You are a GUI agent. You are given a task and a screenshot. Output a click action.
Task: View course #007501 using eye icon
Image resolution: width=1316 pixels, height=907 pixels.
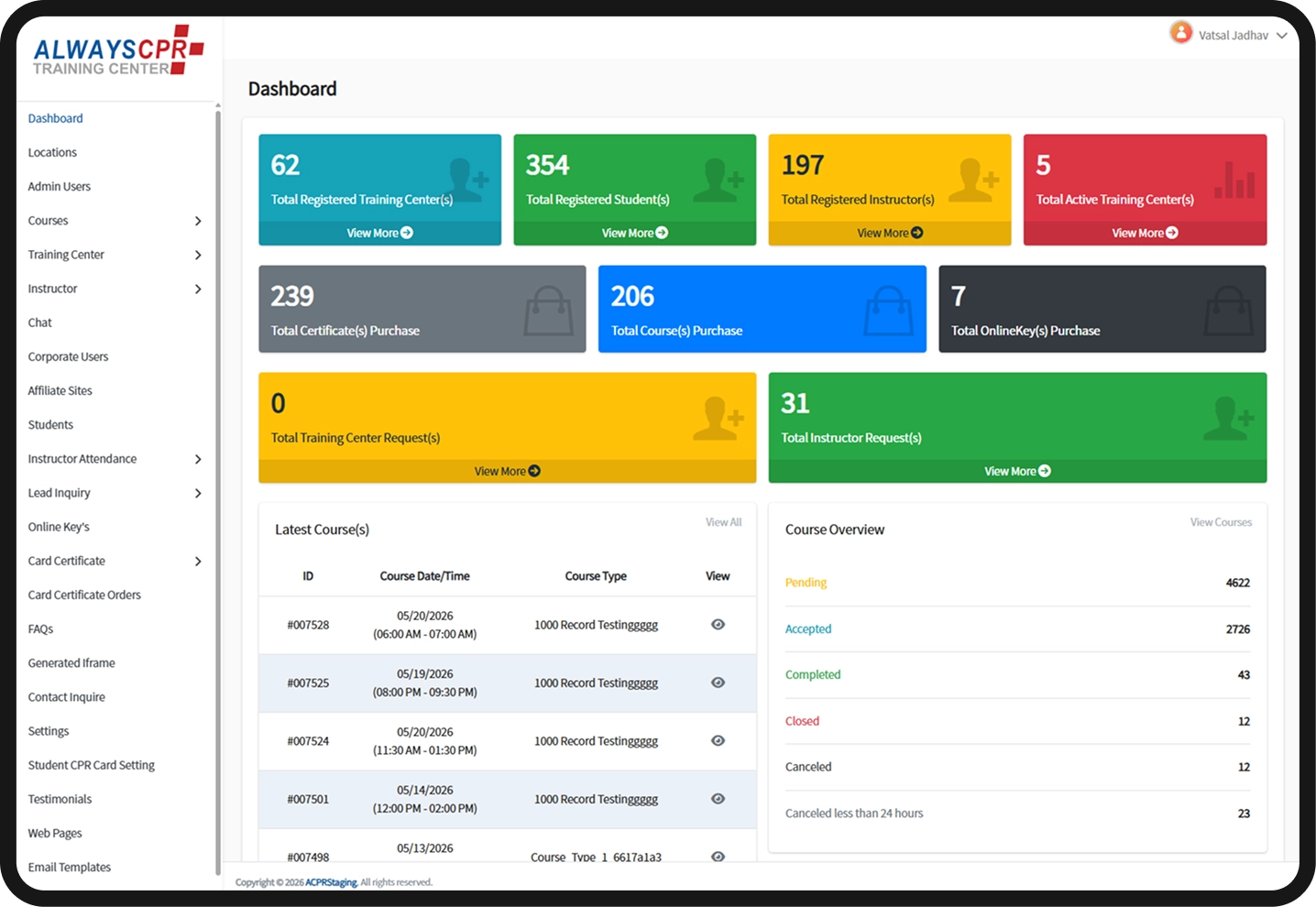click(718, 799)
